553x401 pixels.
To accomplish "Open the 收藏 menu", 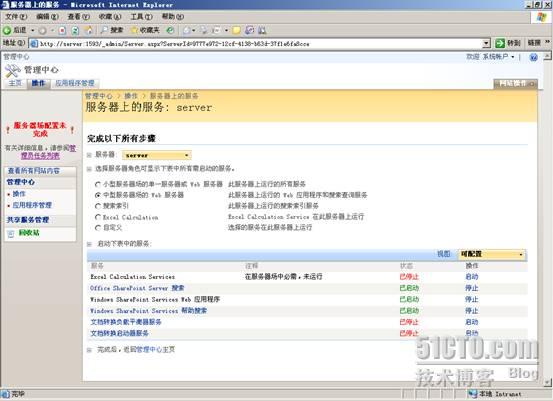I will (x=110, y=17).
